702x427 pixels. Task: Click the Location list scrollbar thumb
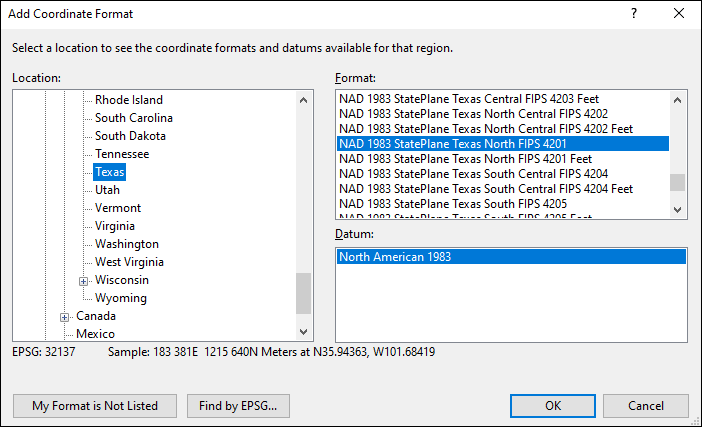pos(304,294)
